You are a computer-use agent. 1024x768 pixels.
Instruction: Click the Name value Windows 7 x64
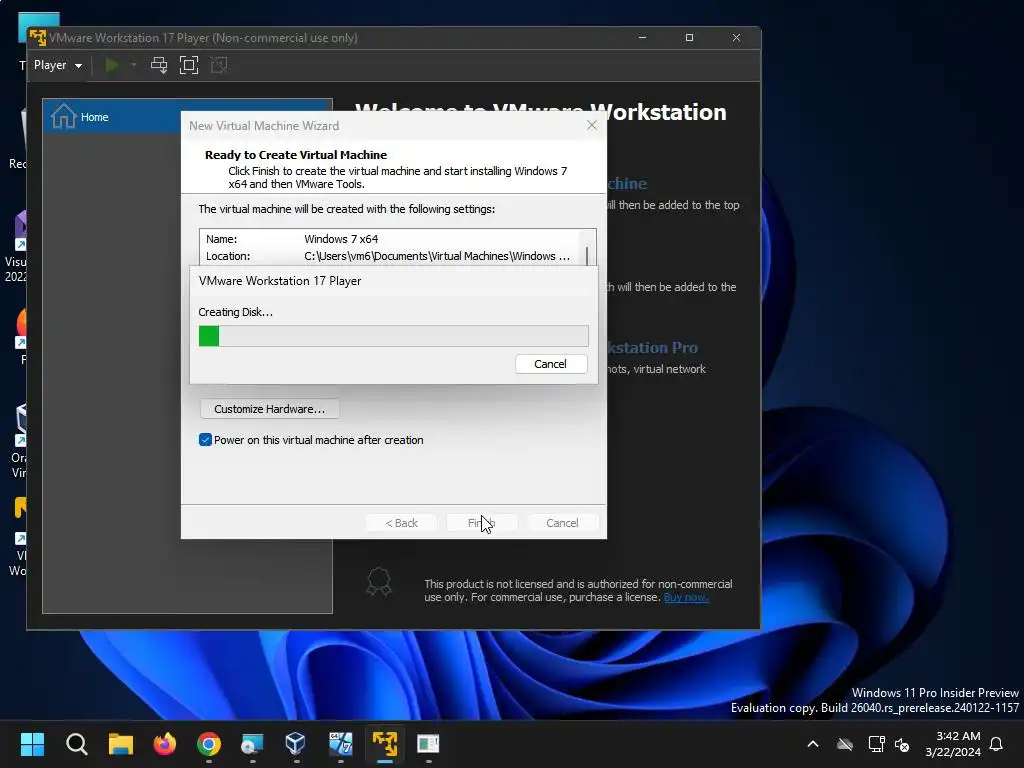pos(341,239)
